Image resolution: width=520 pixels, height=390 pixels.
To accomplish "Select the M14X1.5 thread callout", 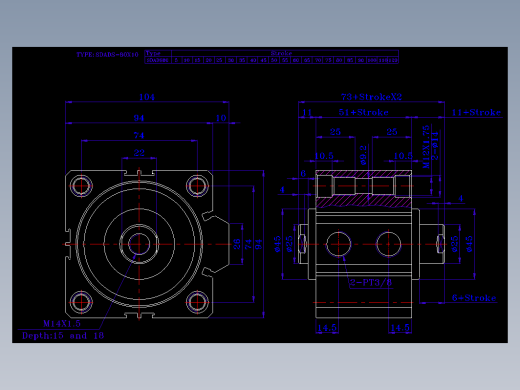I will click(62, 323).
